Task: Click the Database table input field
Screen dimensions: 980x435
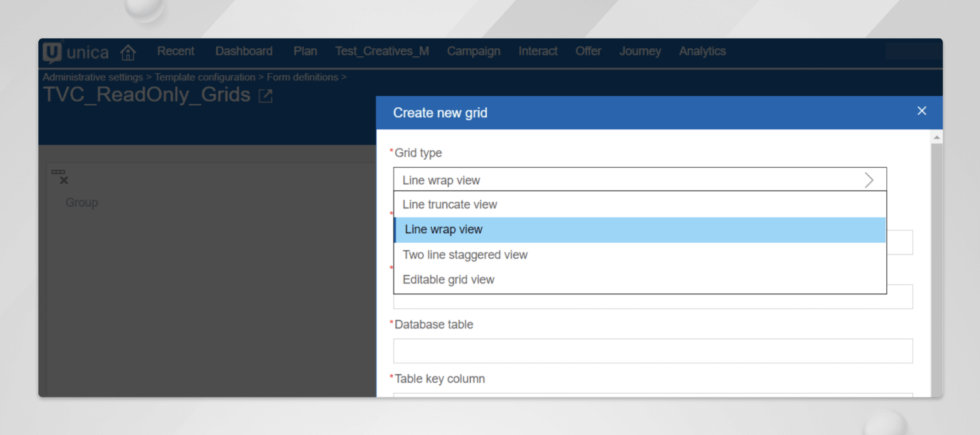Action: click(652, 351)
